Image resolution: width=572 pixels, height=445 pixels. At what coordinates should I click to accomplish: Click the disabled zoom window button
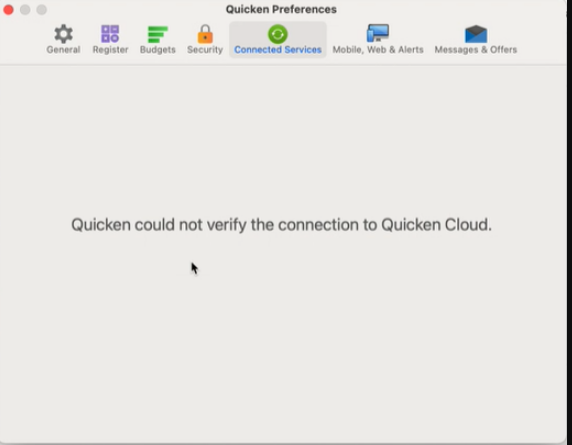tap(42, 9)
